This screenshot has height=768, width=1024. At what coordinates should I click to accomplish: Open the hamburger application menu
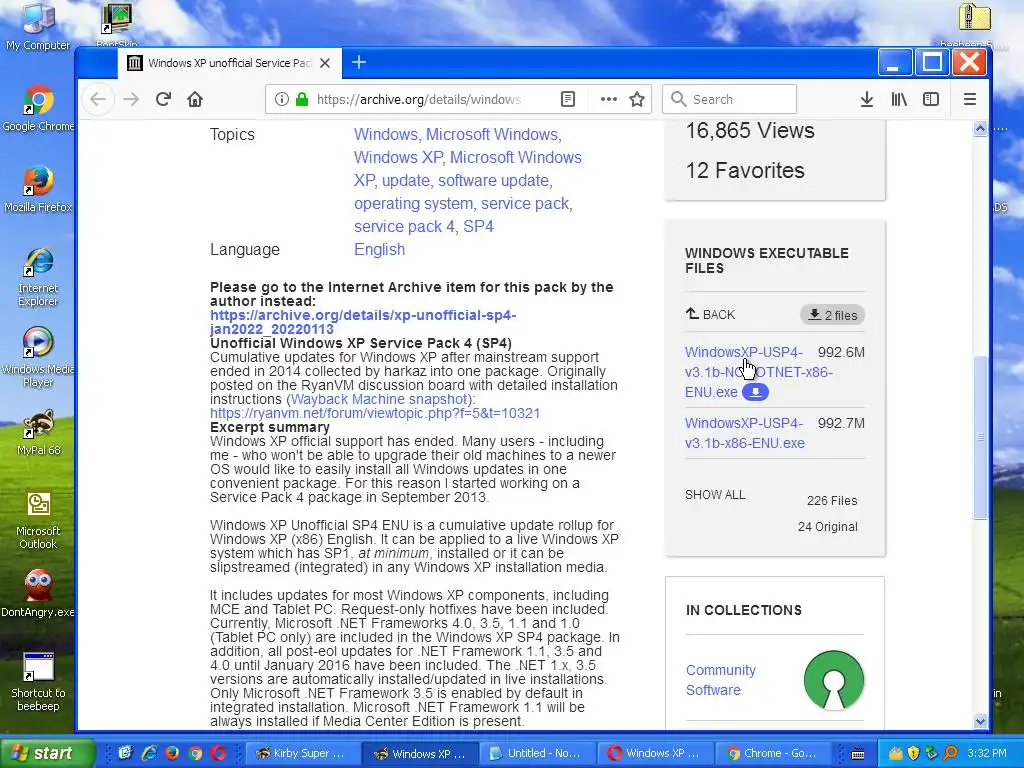pos(970,99)
